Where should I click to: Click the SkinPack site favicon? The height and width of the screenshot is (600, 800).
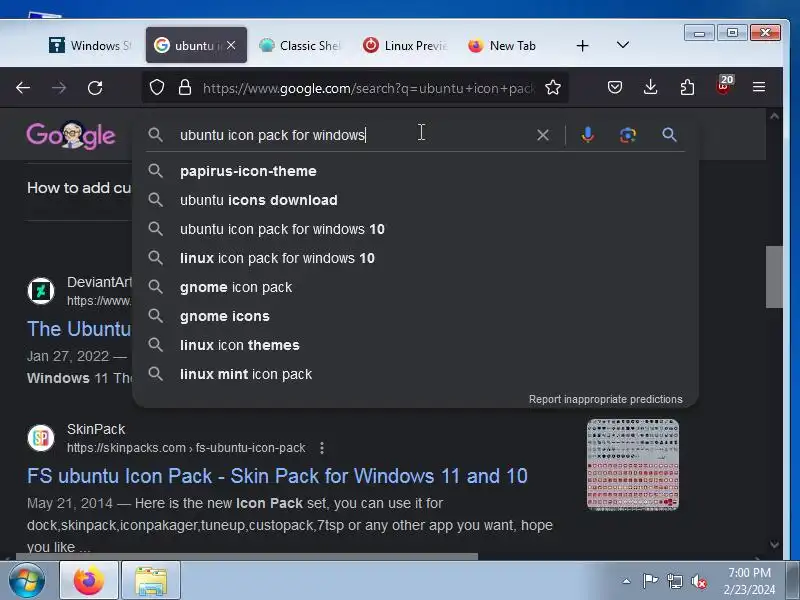(x=41, y=438)
